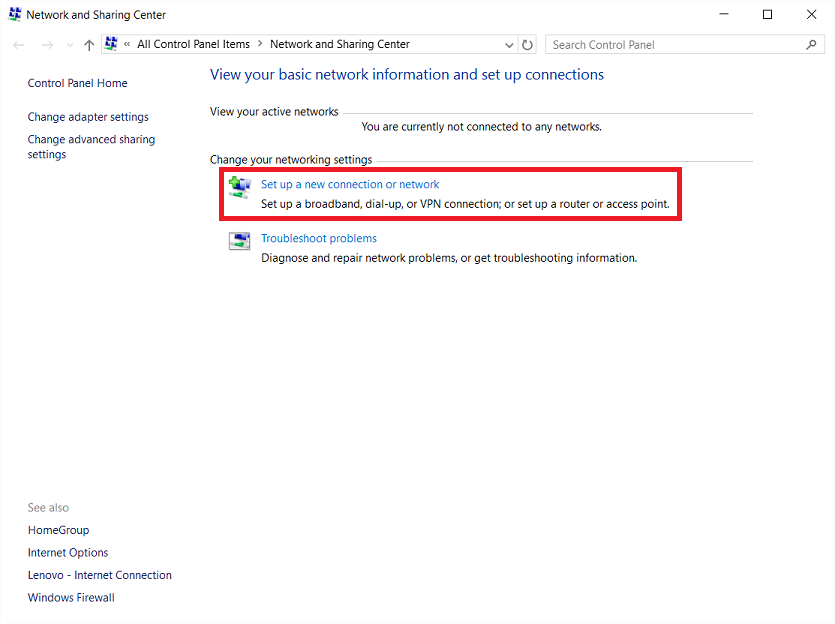The image size is (835, 624).
Task: Refresh the Network and Sharing Center page
Action: [x=528, y=45]
